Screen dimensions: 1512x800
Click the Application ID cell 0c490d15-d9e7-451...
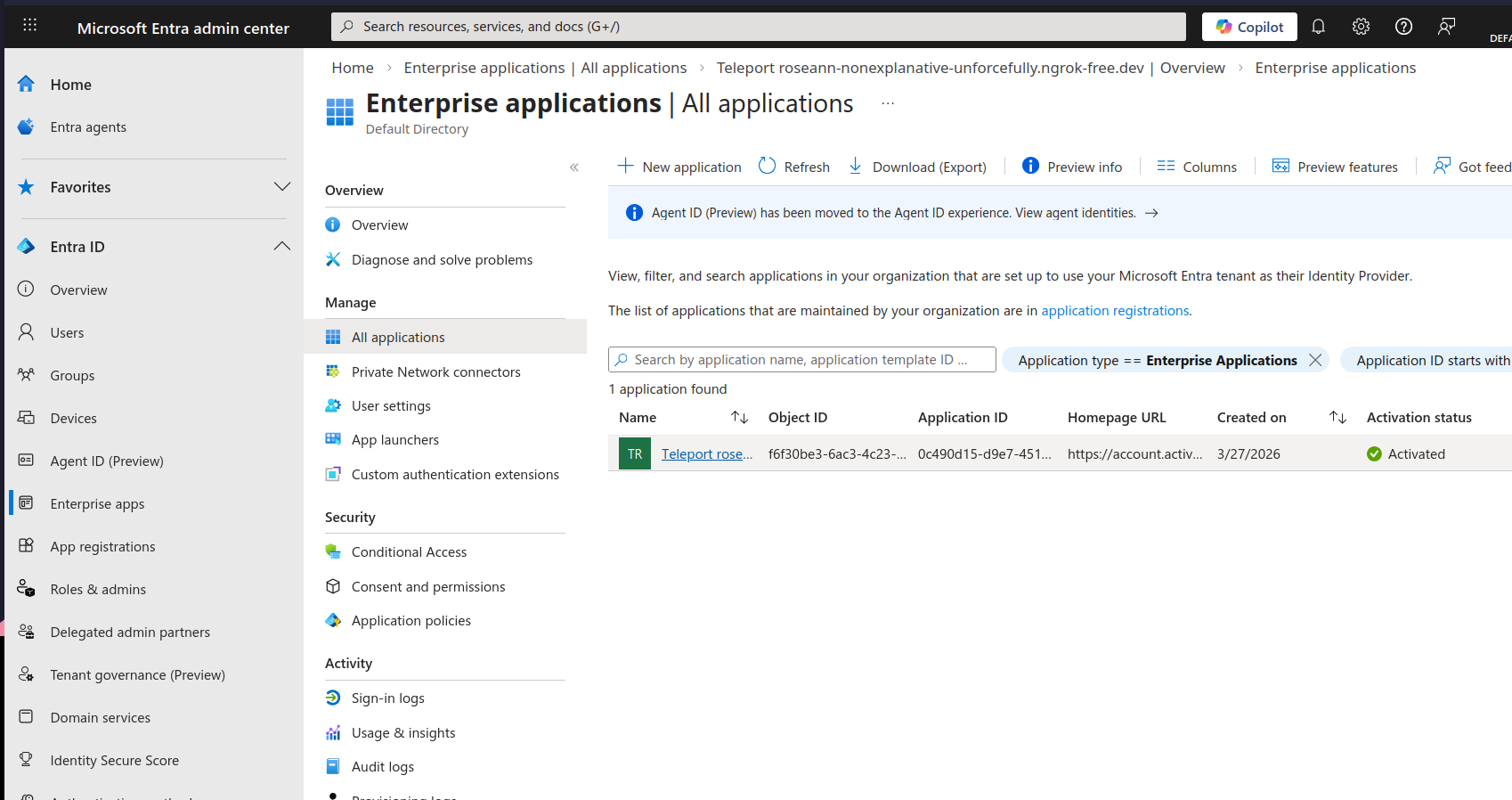point(985,454)
